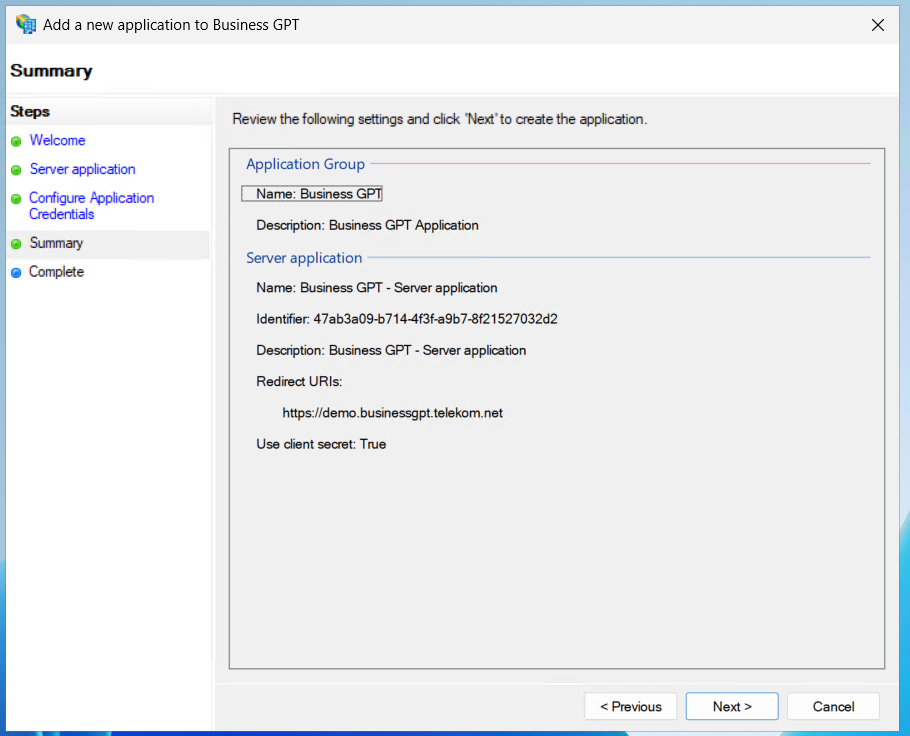
Task: Select the Complete step in sidebar
Action: (x=56, y=272)
